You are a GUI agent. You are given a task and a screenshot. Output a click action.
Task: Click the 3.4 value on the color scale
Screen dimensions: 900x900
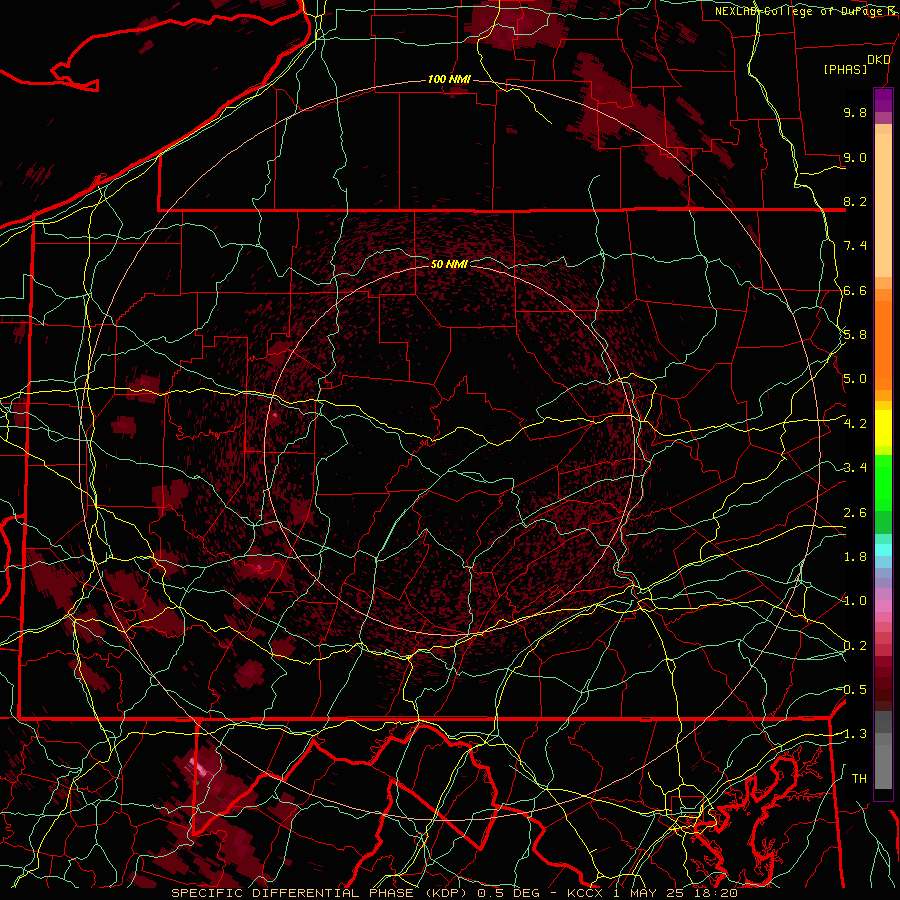(855, 468)
